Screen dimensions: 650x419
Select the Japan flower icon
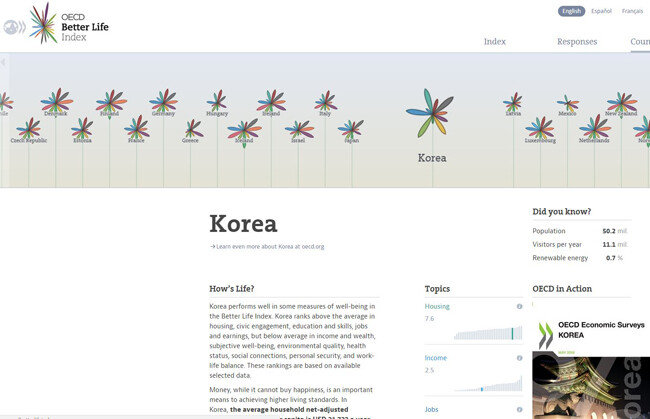351,128
